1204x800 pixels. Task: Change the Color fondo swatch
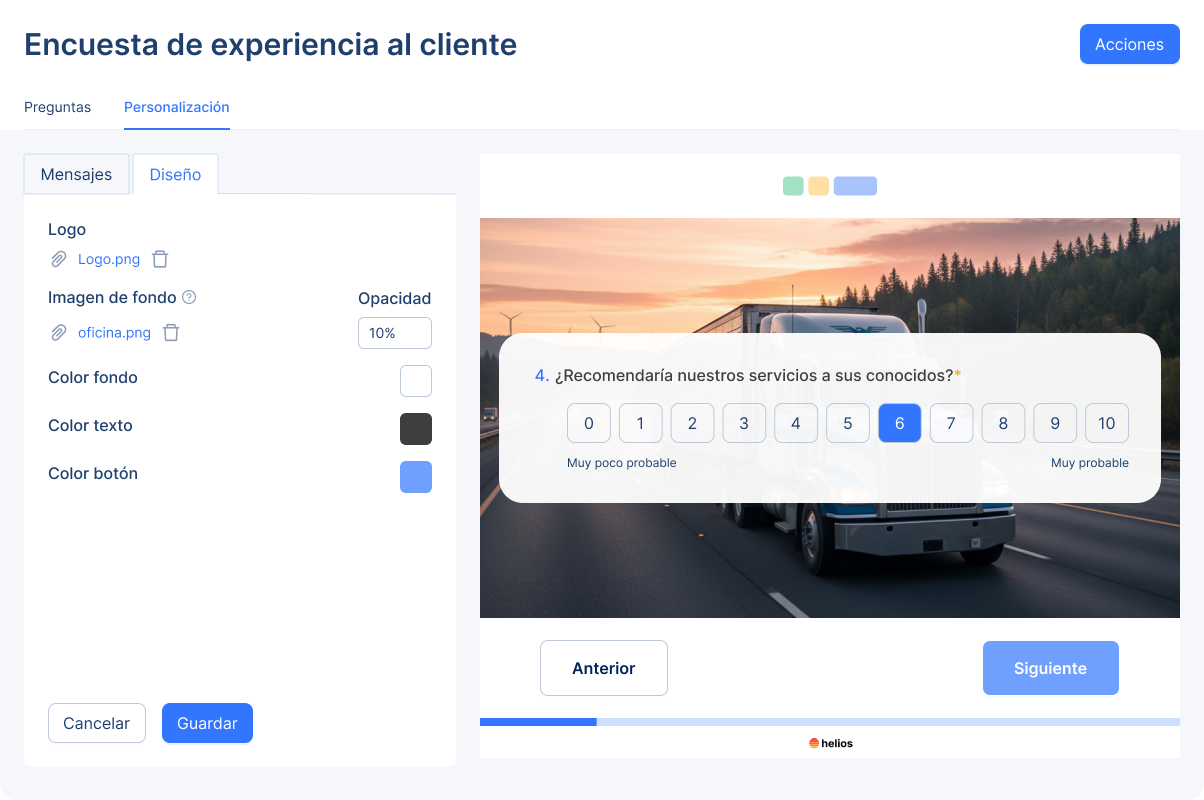tap(415, 381)
